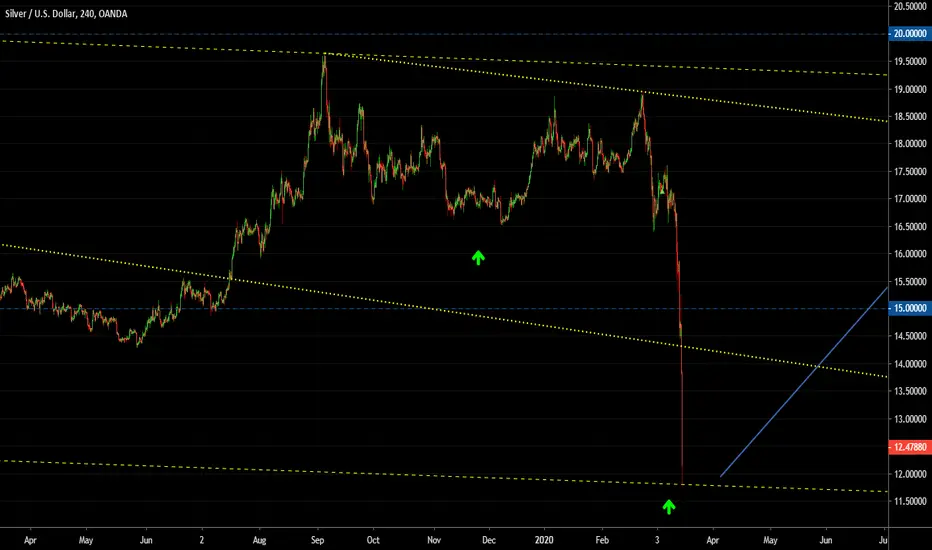Viewport: 932px width, 550px height.
Task: Click the 13.00000 price axis label
Action: click(910, 419)
